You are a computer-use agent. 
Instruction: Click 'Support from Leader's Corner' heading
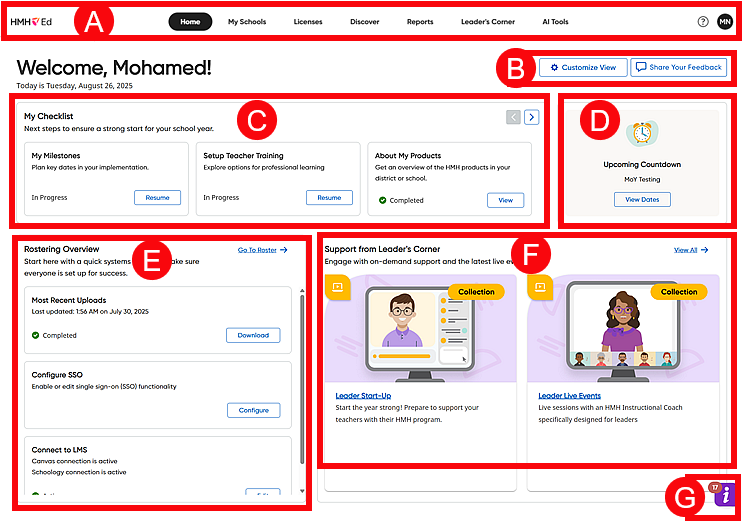(382, 249)
